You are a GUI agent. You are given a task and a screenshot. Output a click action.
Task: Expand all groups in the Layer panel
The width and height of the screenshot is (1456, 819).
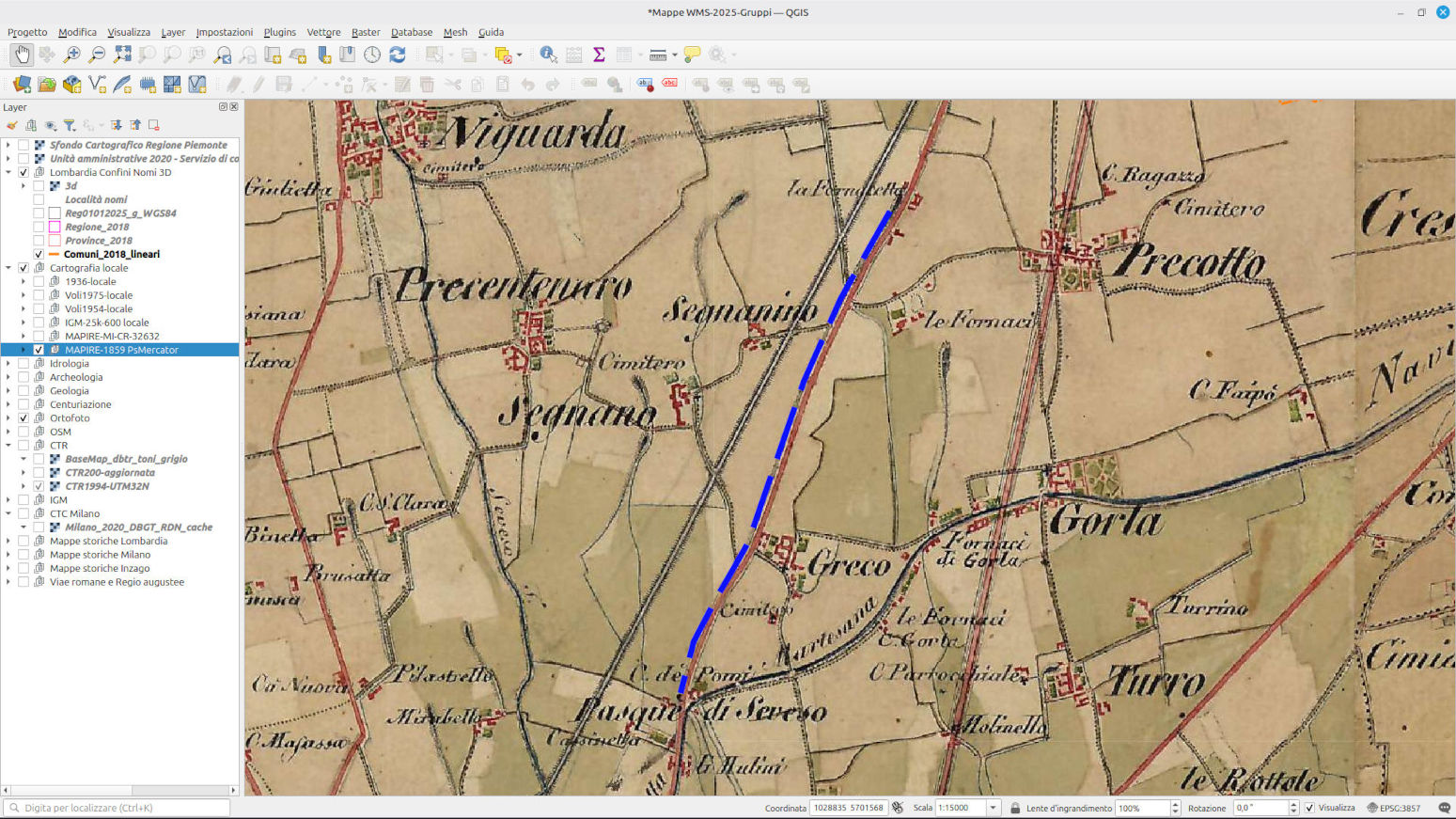tap(116, 125)
